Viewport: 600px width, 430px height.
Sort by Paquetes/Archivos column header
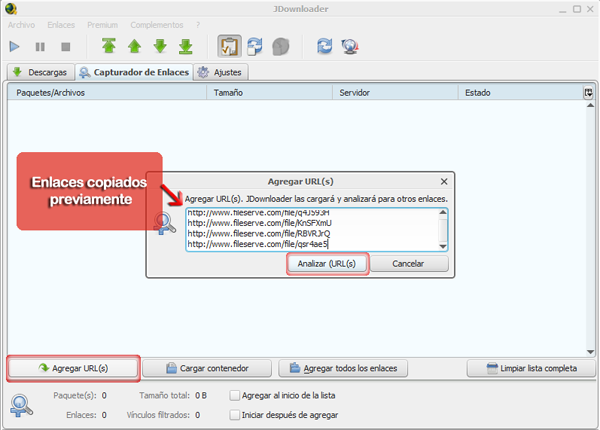(107, 93)
